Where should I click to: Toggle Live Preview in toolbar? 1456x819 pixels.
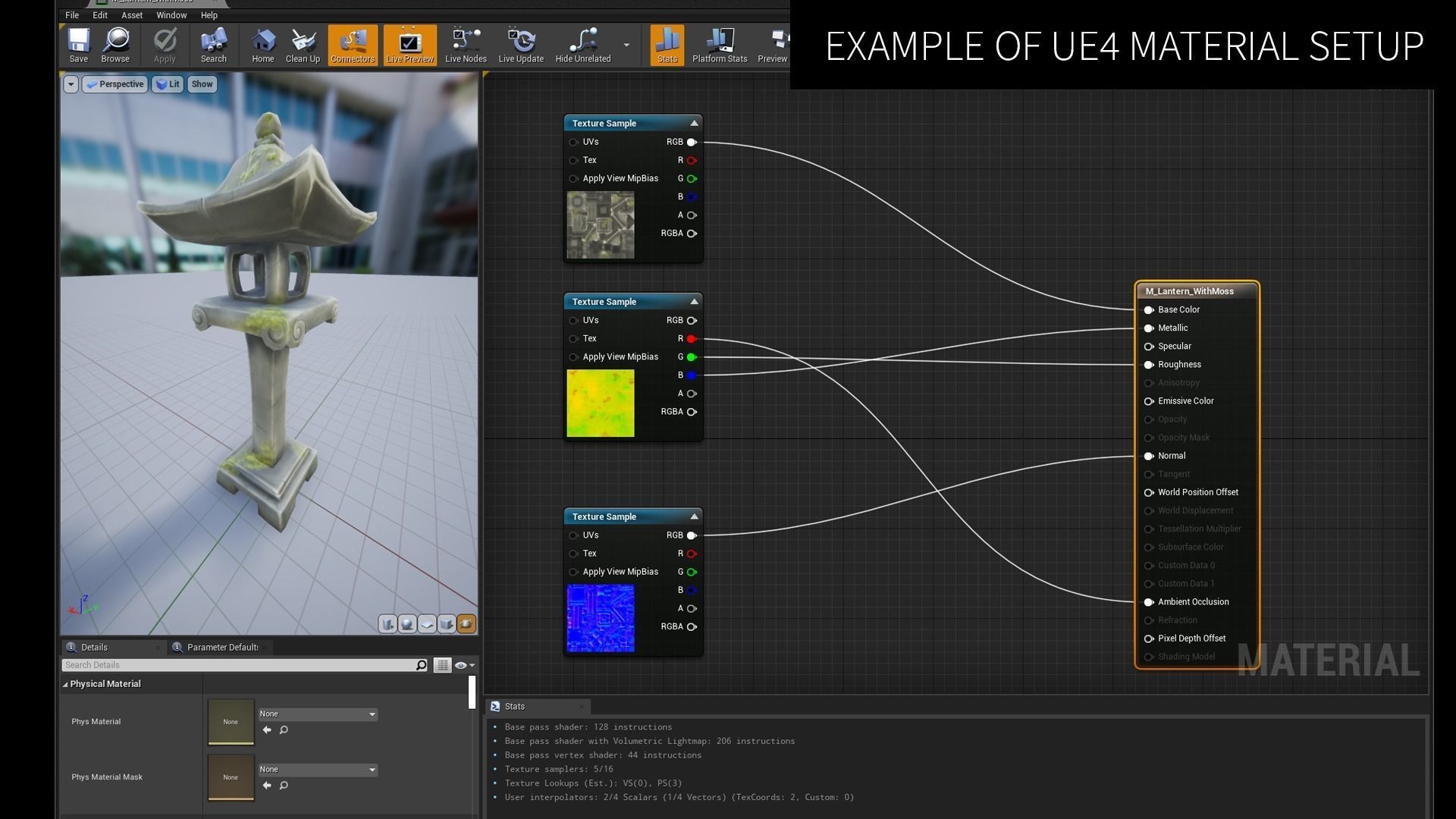(409, 45)
